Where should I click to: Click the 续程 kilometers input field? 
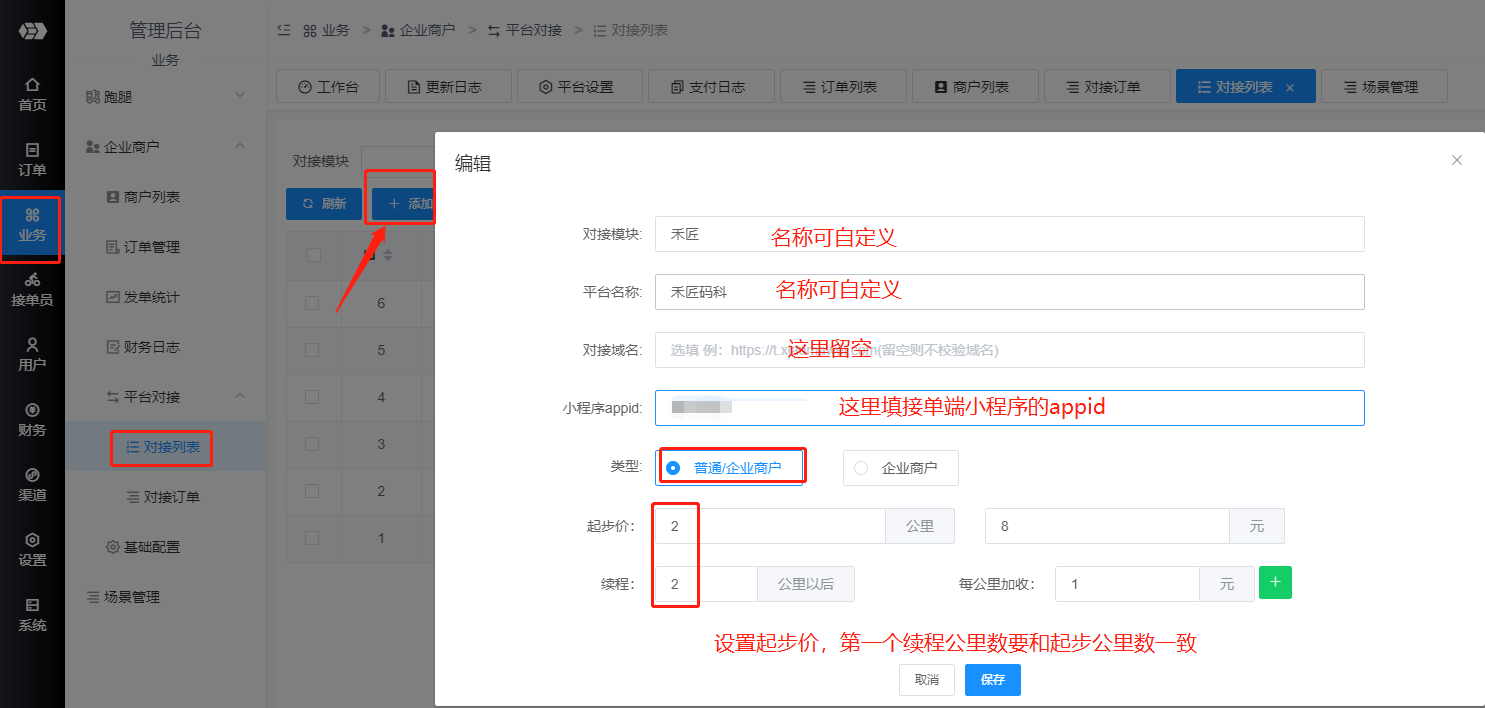(x=706, y=584)
